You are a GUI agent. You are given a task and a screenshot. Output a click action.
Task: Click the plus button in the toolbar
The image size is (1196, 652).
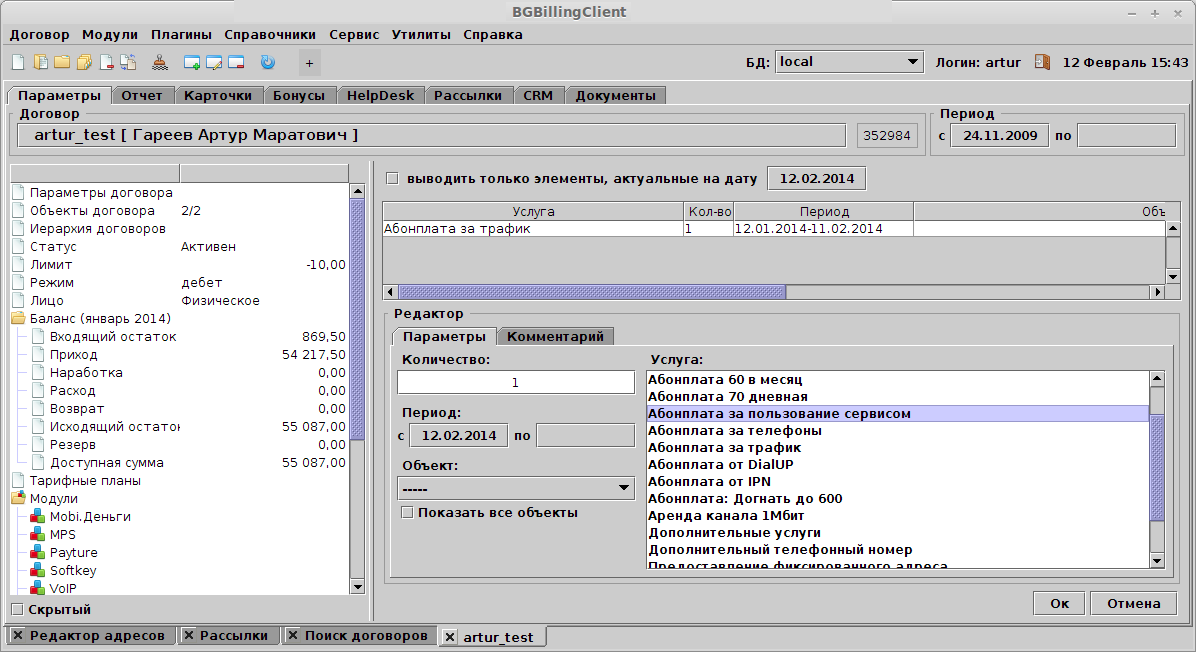point(309,63)
